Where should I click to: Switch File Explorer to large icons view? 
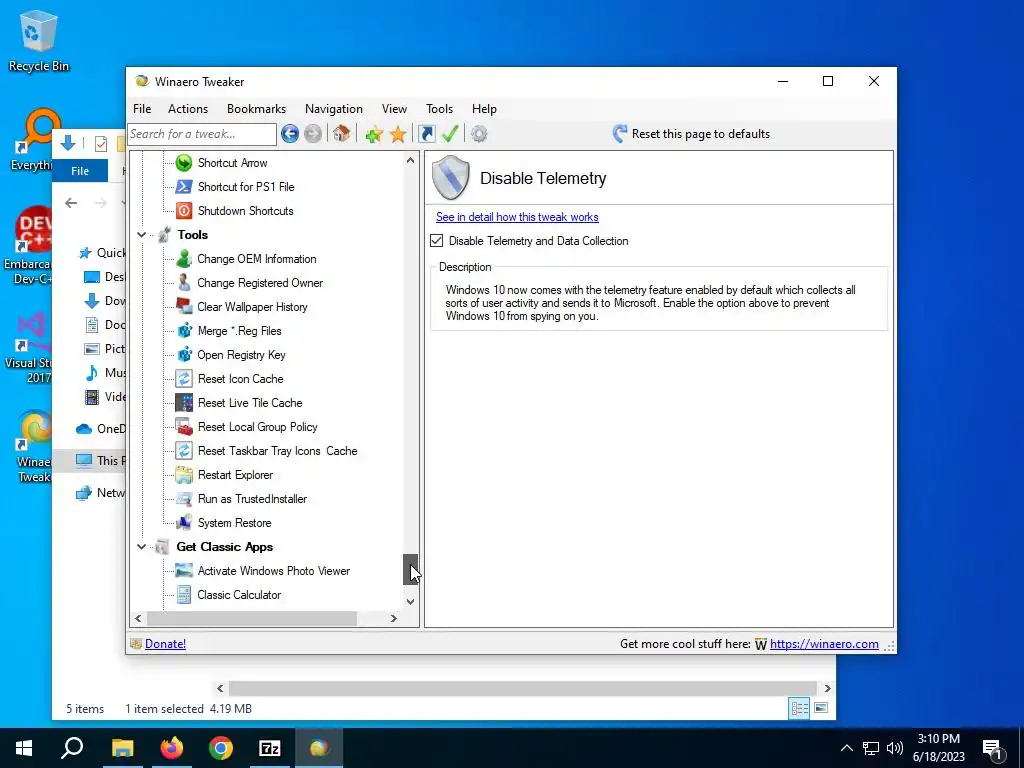point(822,708)
